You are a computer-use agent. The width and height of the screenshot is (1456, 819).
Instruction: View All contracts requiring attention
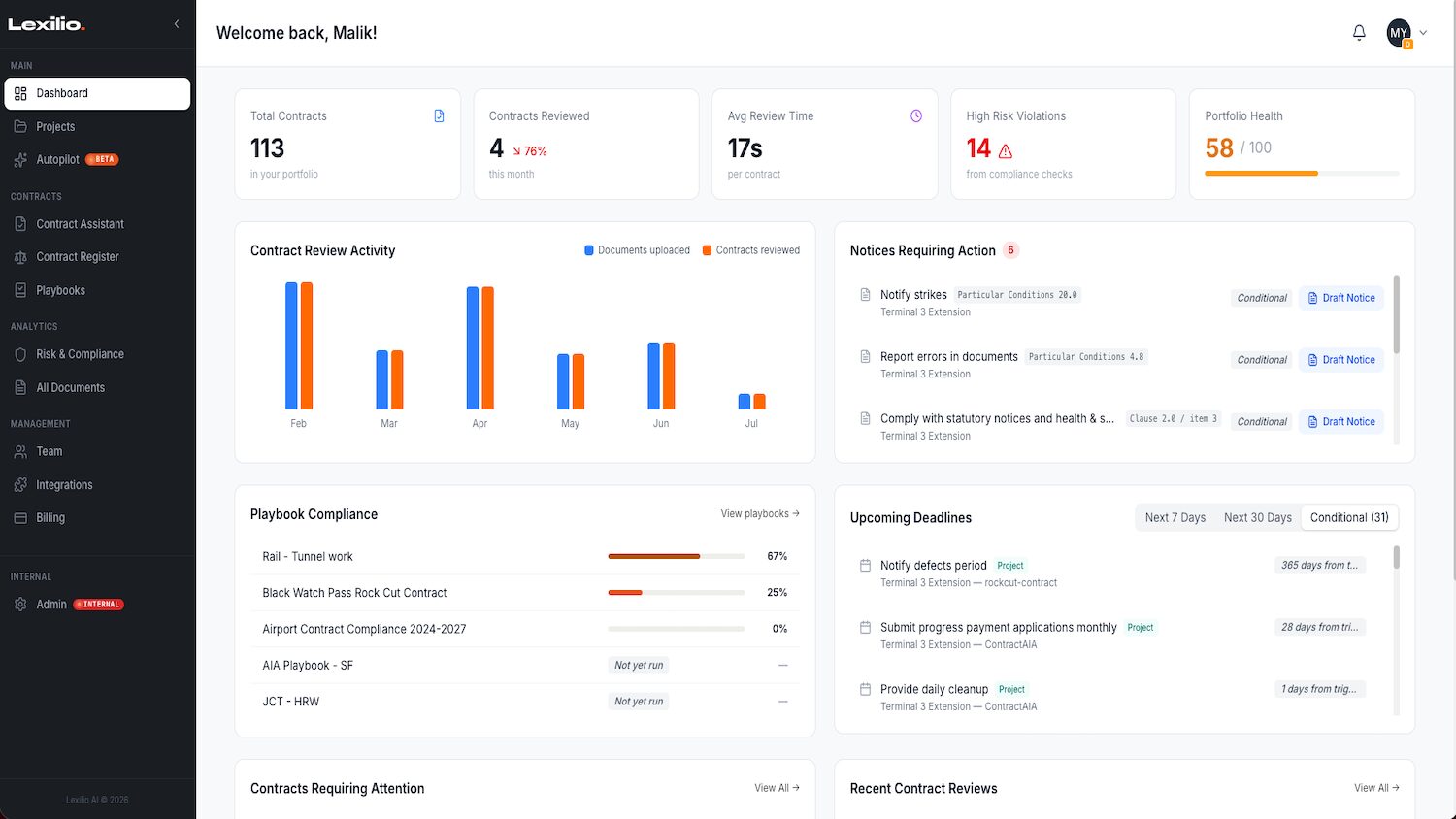tap(777, 788)
